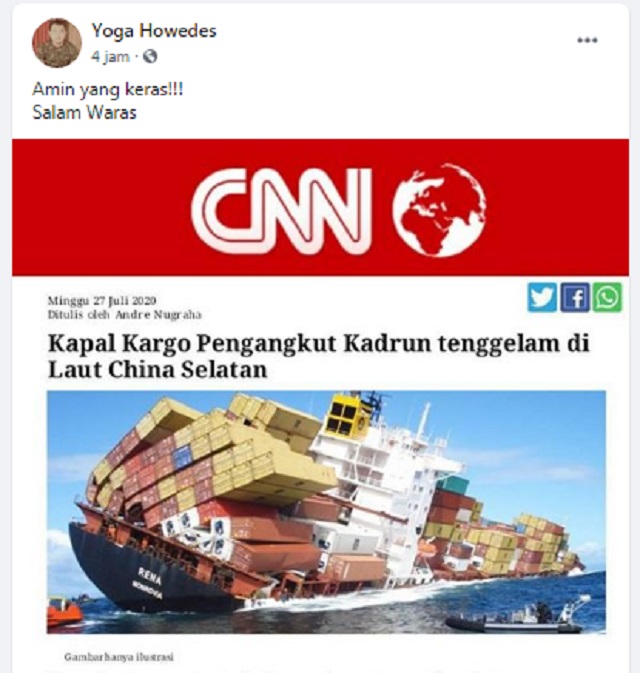
Task: Click the CNN logo lettering
Action: click(281, 210)
